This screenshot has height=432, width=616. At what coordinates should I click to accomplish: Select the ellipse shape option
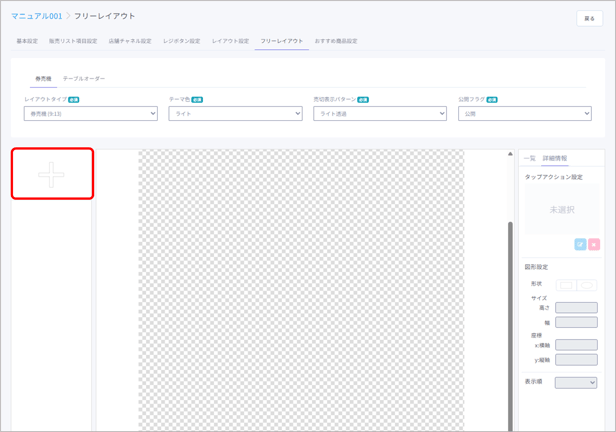587,285
